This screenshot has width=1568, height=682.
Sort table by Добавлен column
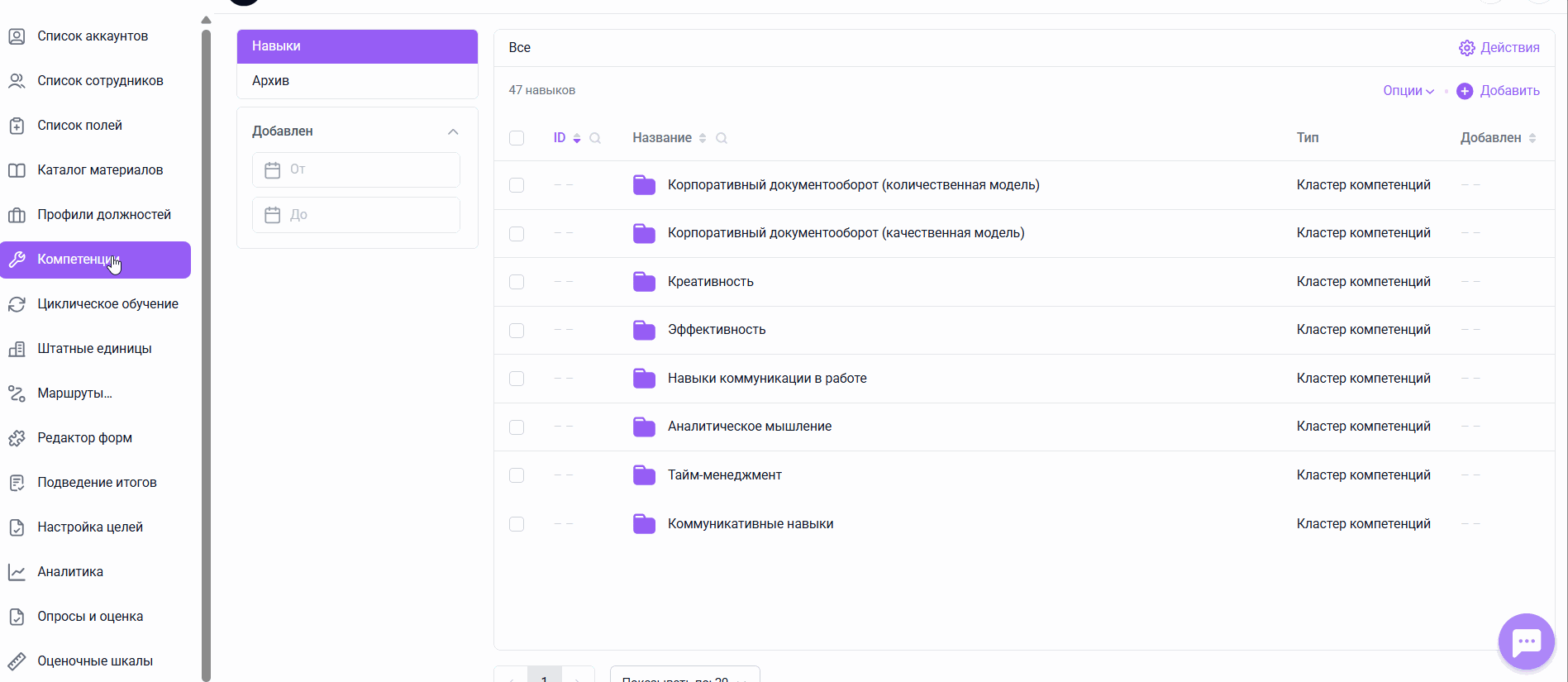click(x=1497, y=138)
